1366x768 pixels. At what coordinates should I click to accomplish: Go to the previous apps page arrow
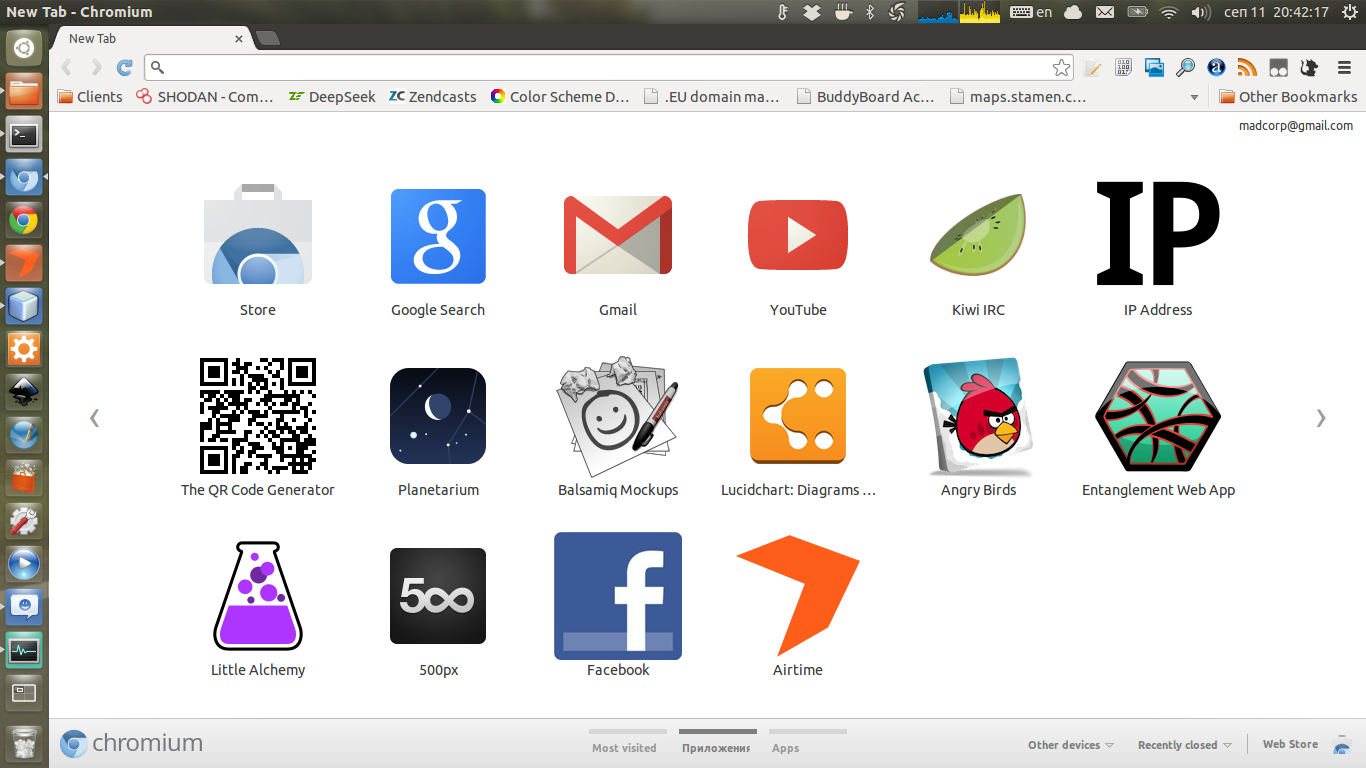coord(94,418)
